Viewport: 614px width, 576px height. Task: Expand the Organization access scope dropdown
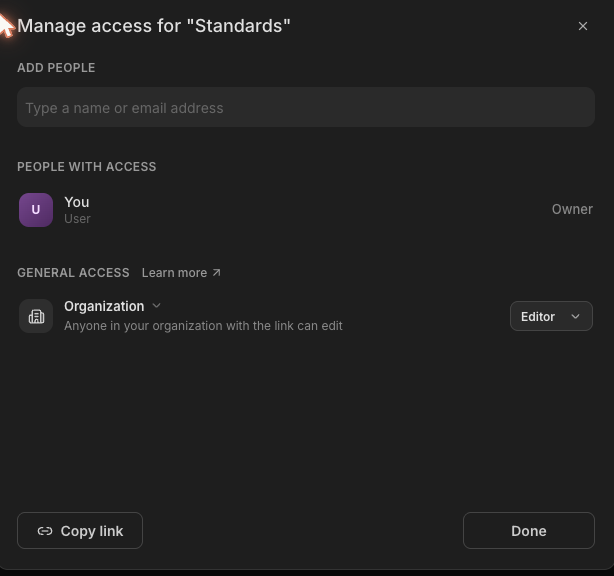click(112, 306)
